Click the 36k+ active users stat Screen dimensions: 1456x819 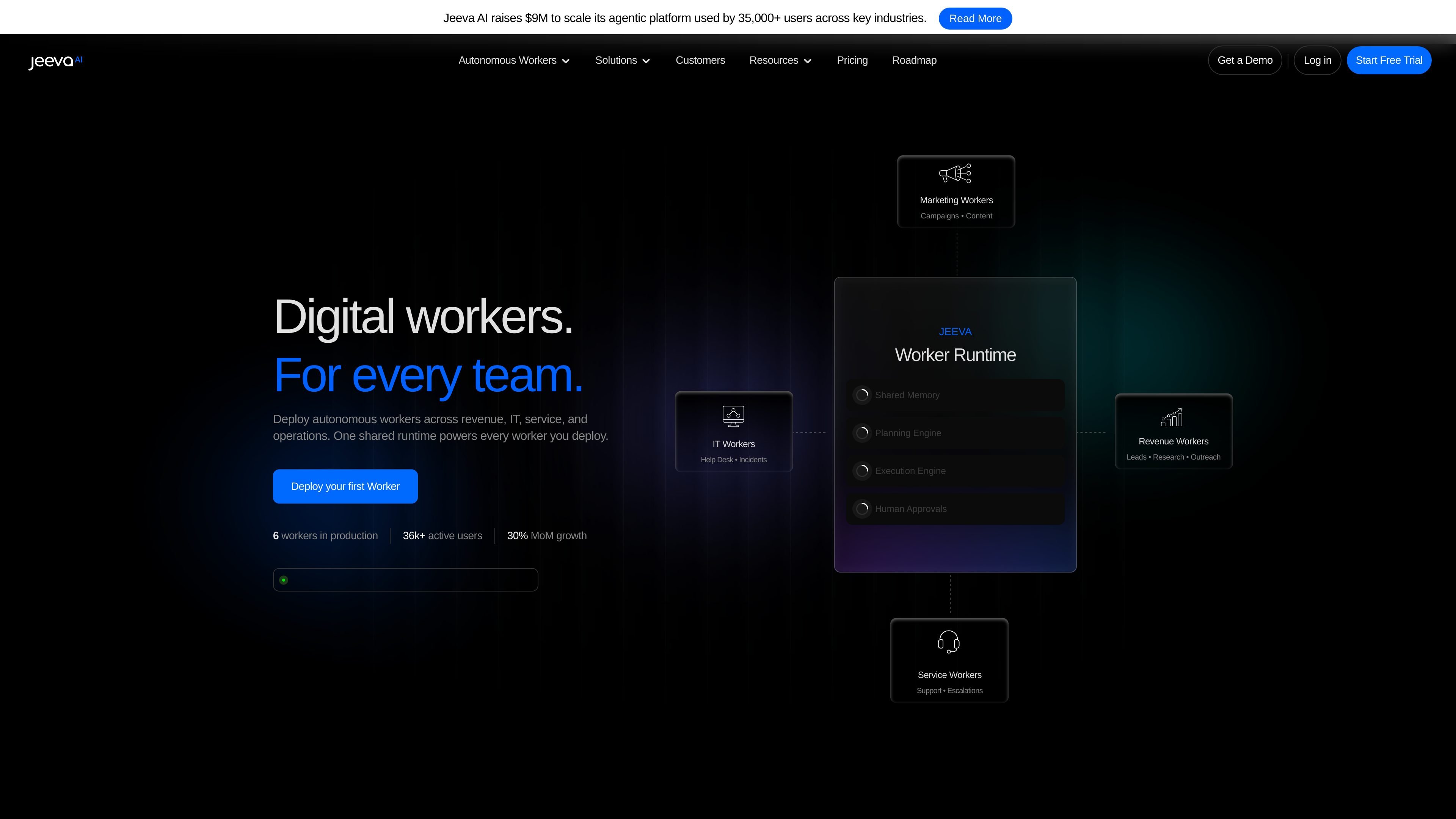(x=442, y=536)
